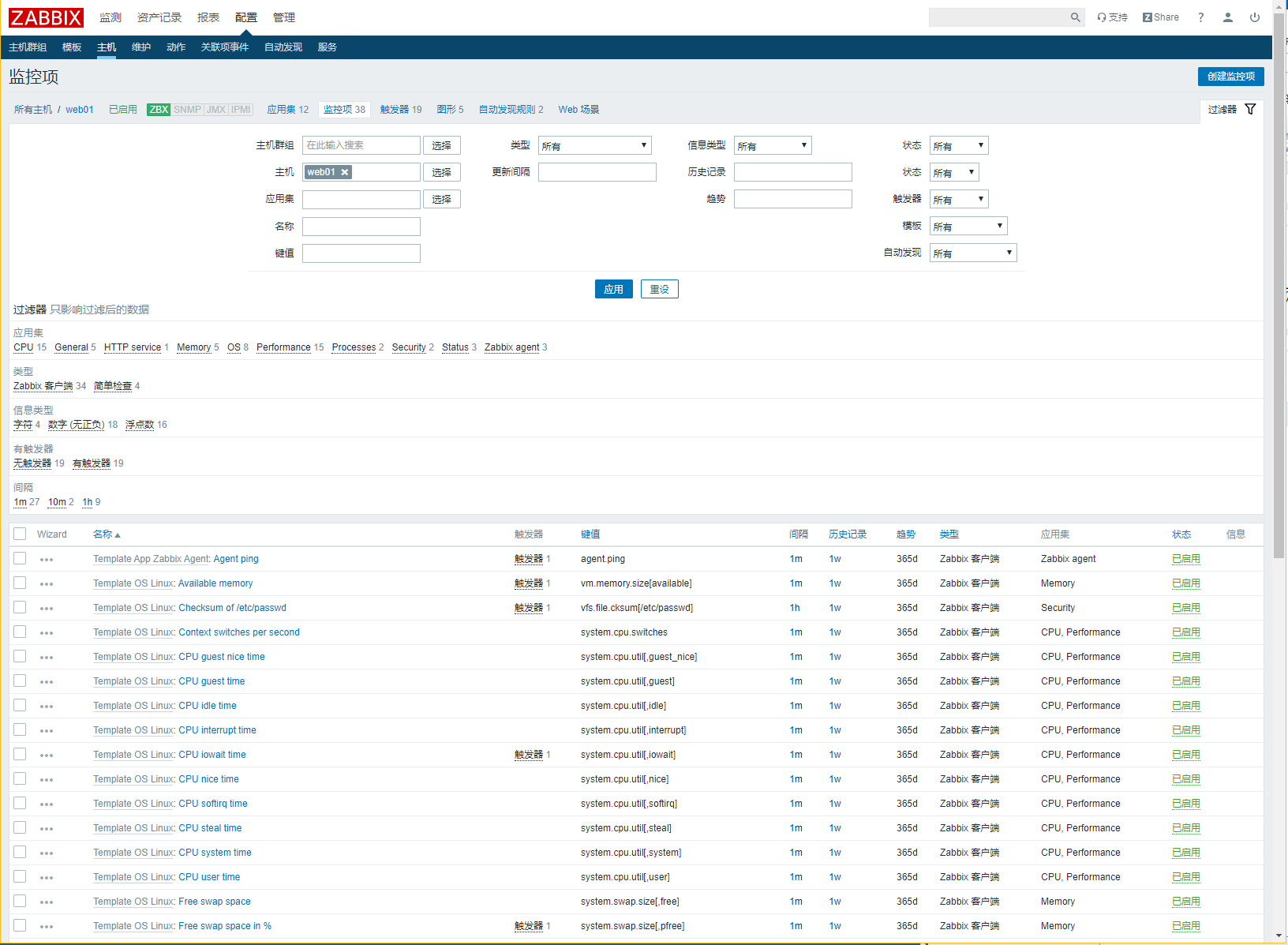Image resolution: width=1288 pixels, height=945 pixels.
Task: Open wizard menu for CPU iowait time
Action: 47,756
